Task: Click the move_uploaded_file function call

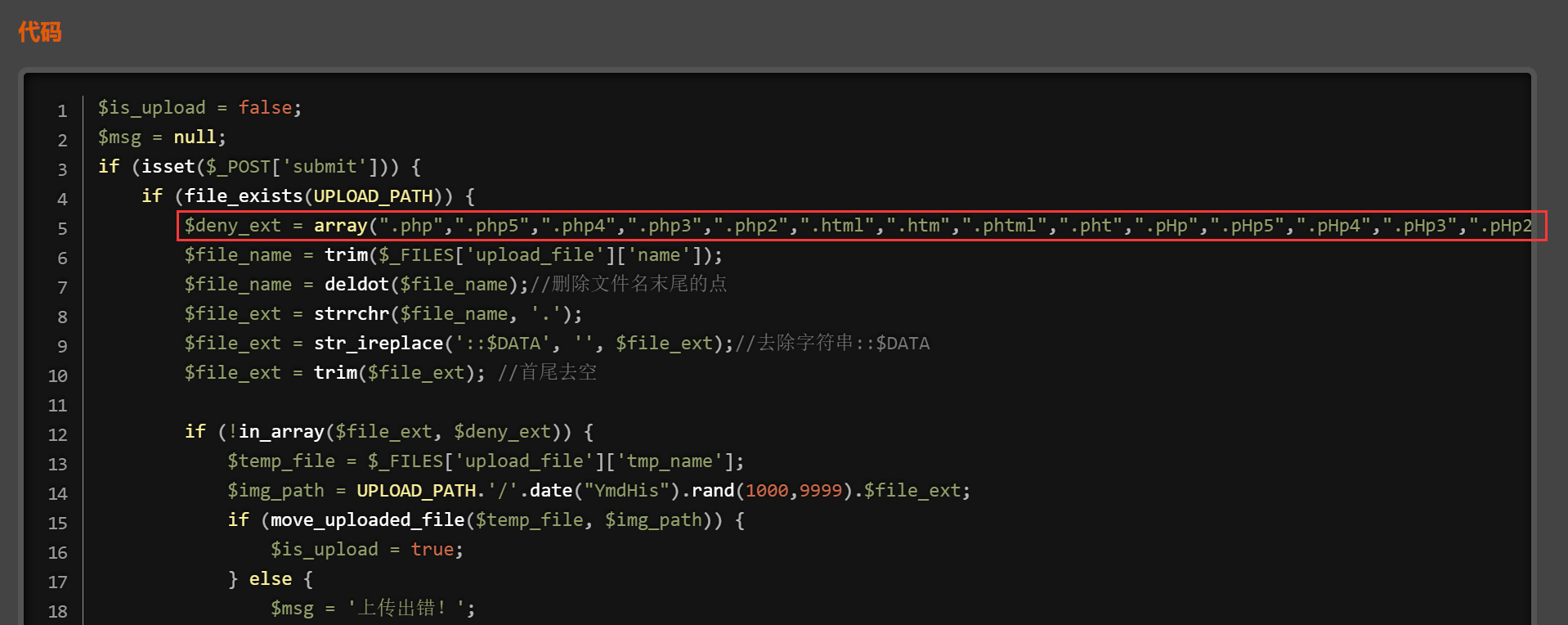Action: click(x=367, y=520)
